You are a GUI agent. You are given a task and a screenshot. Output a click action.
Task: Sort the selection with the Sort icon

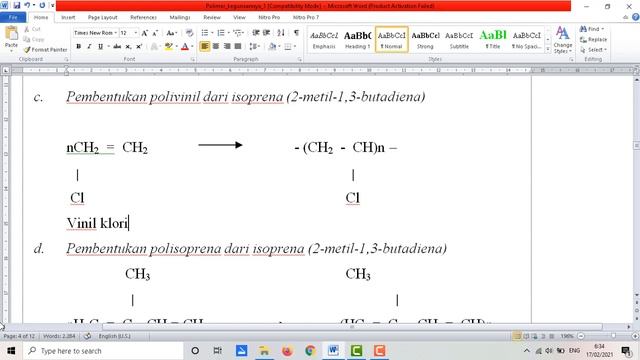point(281,33)
